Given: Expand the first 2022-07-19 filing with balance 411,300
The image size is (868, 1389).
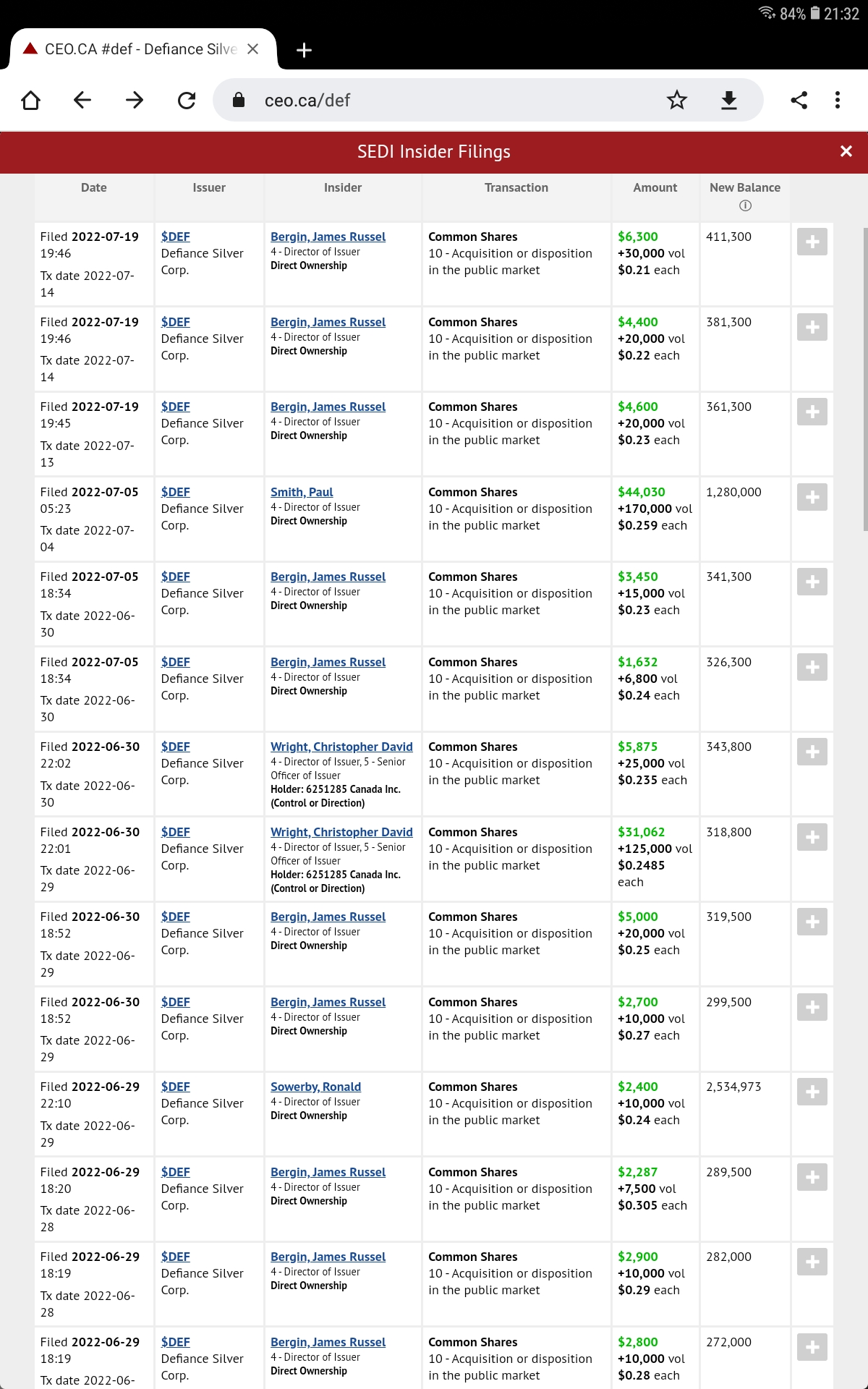Looking at the screenshot, I should (812, 242).
